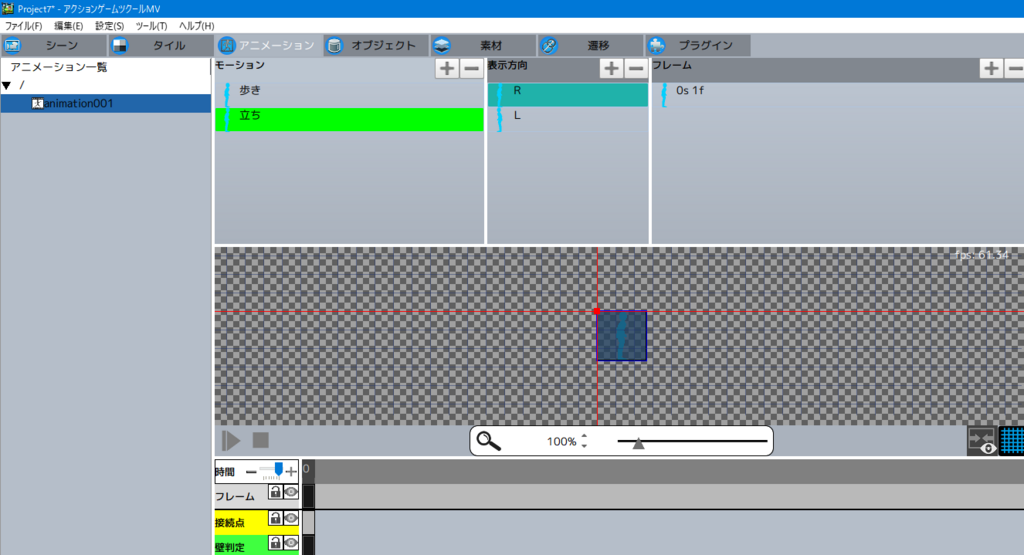Screen dimensions: 1024x555
Task: Click the animation001 item icon
Action: [x=37, y=103]
